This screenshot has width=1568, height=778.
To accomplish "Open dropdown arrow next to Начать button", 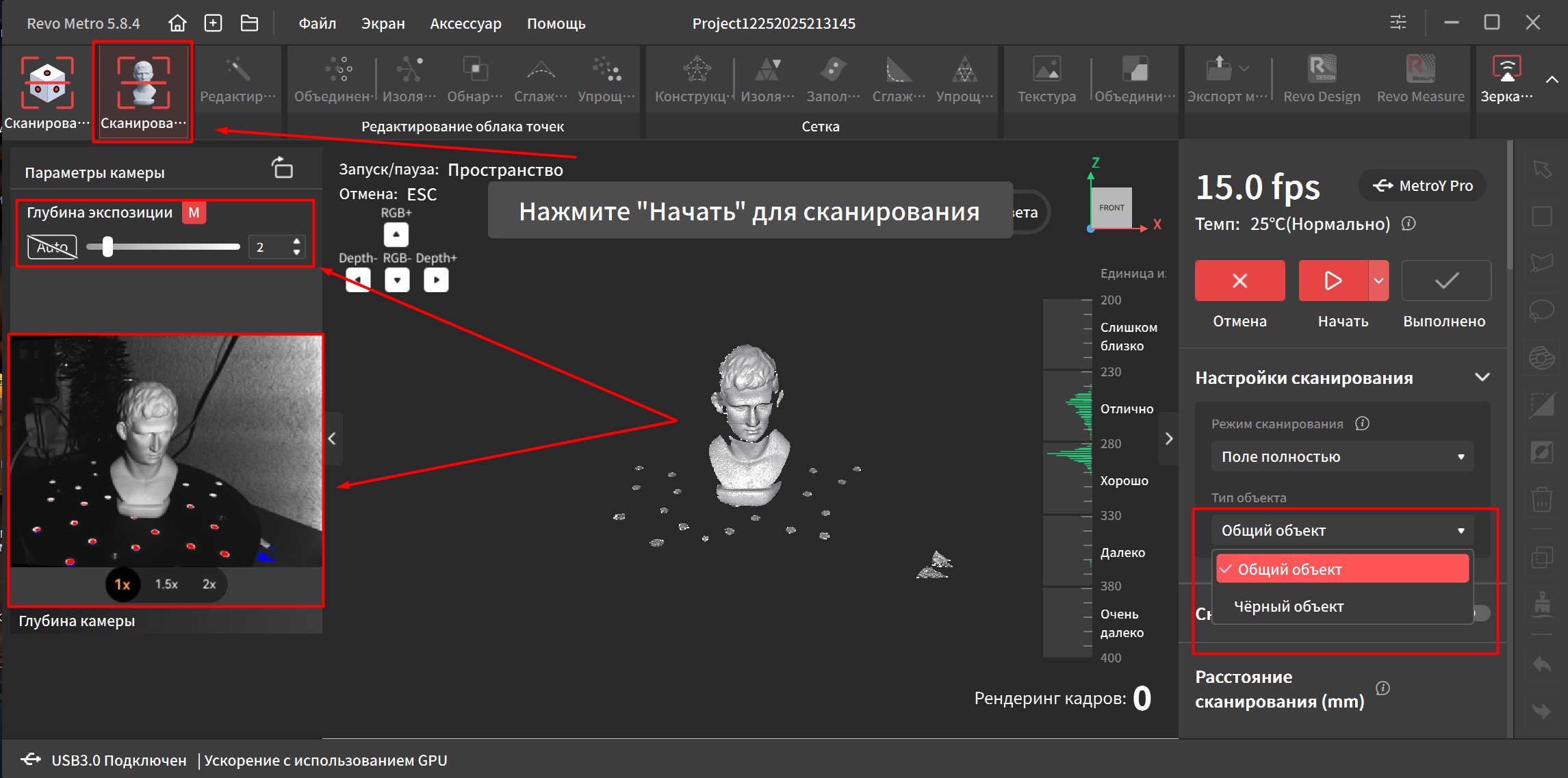I will click(x=1378, y=281).
